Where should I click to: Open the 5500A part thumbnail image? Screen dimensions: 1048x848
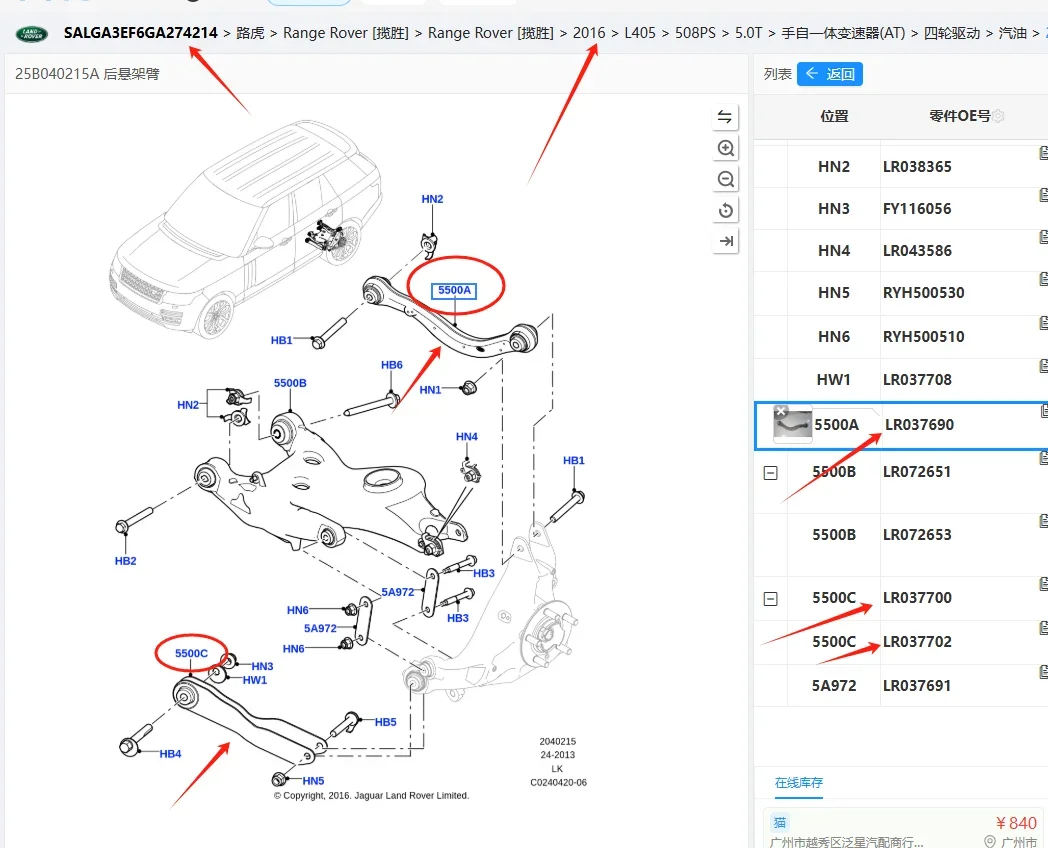click(793, 425)
